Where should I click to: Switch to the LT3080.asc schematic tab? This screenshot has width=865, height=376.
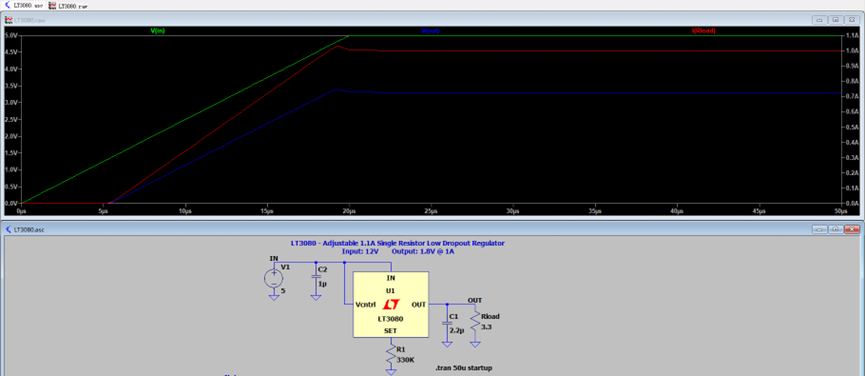23,5
